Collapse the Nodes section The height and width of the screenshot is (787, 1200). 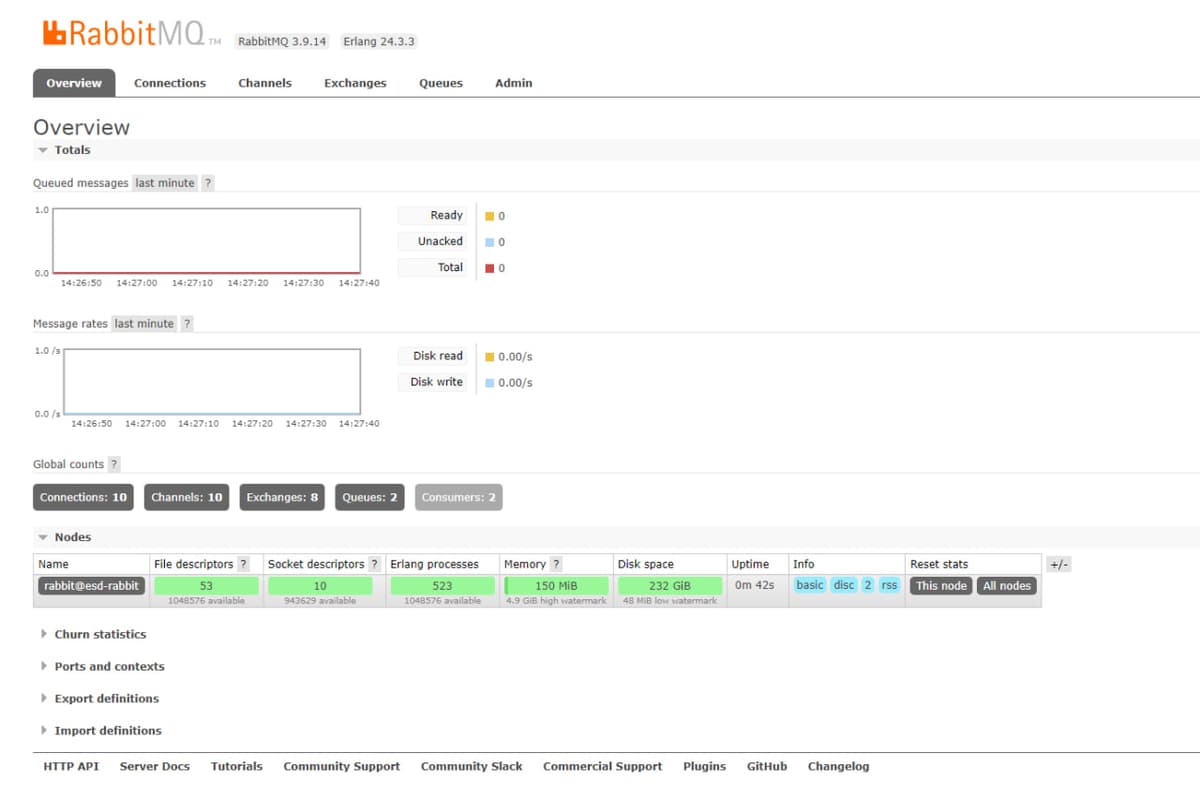coord(64,537)
